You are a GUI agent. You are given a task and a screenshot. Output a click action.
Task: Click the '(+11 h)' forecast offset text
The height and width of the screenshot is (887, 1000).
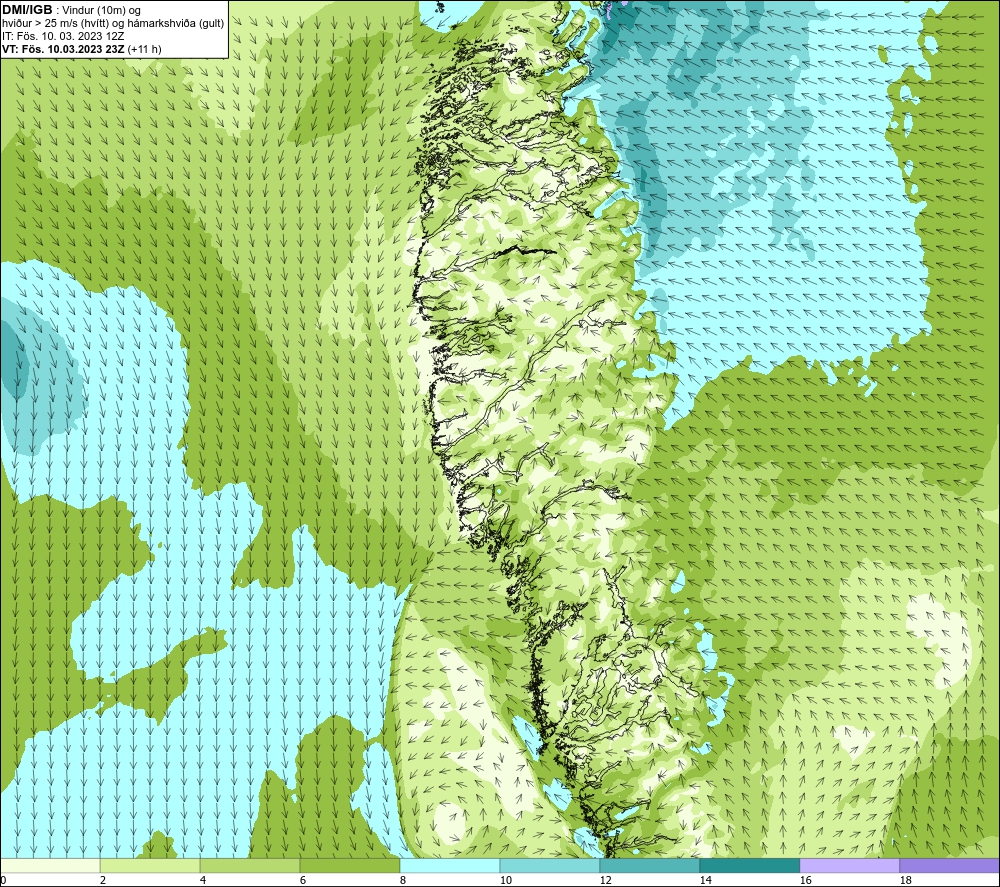145,49
